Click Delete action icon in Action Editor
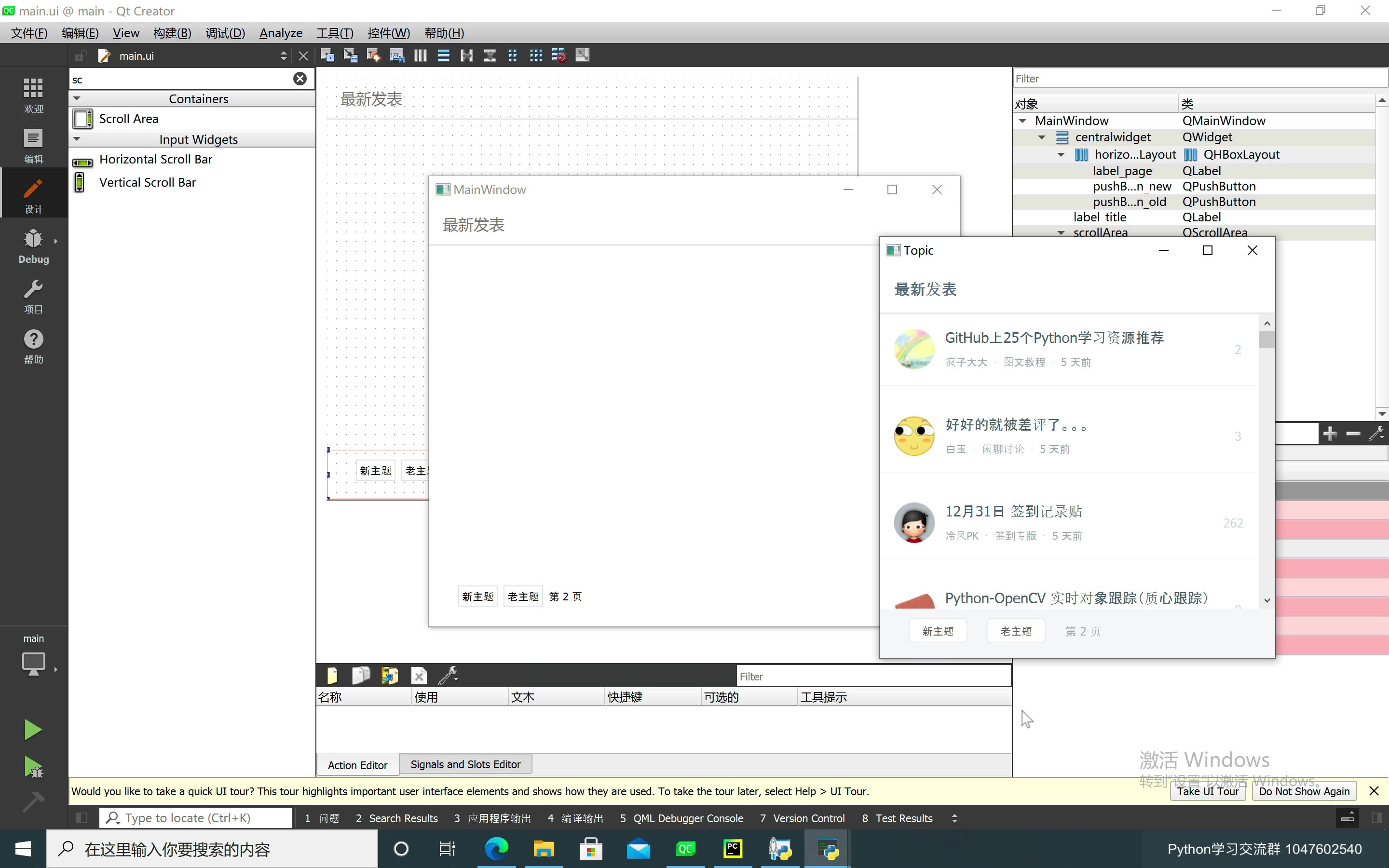This screenshot has width=1389, height=868. coord(419,676)
